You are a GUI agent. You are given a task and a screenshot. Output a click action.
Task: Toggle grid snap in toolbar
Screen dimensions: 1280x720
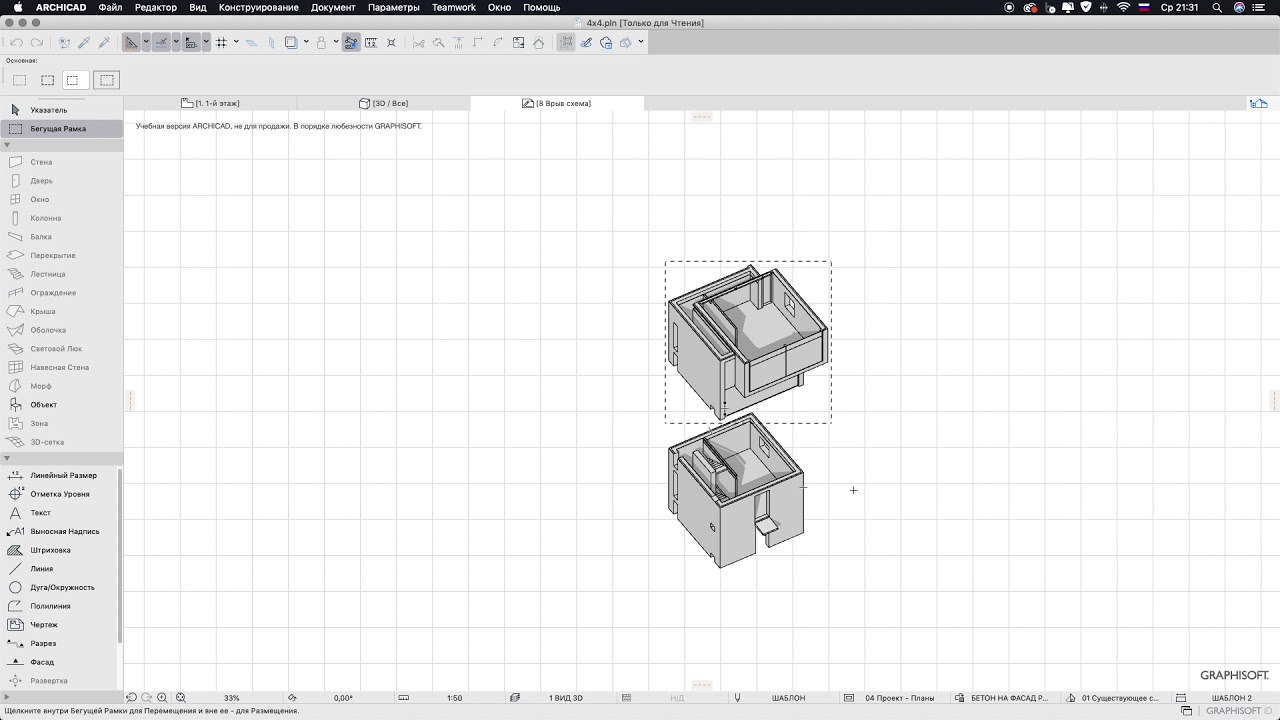coord(221,43)
